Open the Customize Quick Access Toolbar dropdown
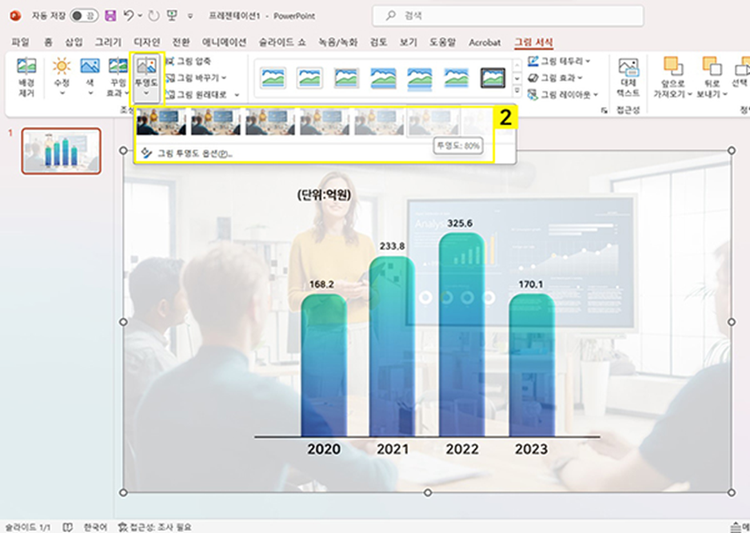This screenshot has width=750, height=533. tap(190, 16)
